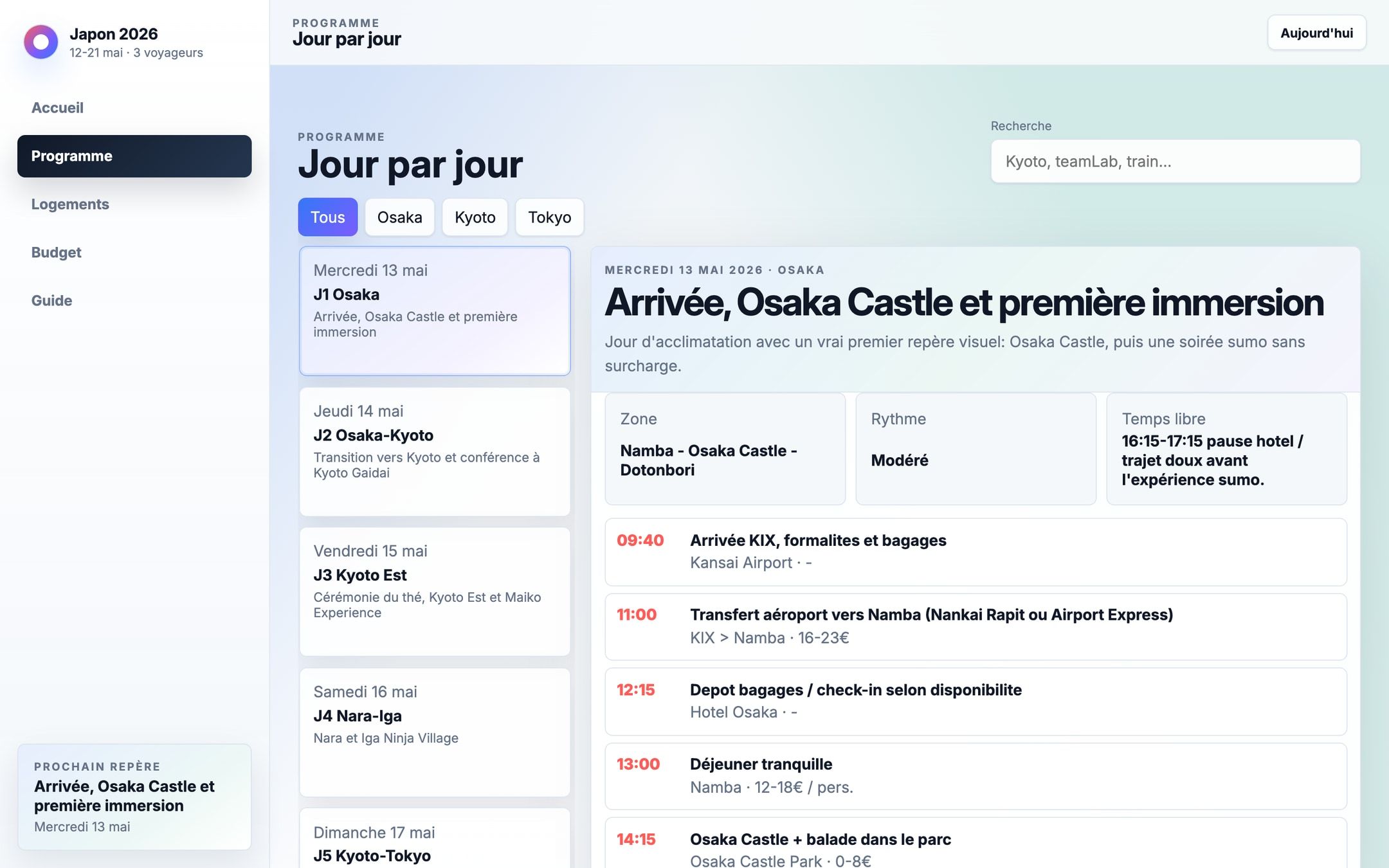Click the Japon 2026 circular logo icon

(x=41, y=42)
